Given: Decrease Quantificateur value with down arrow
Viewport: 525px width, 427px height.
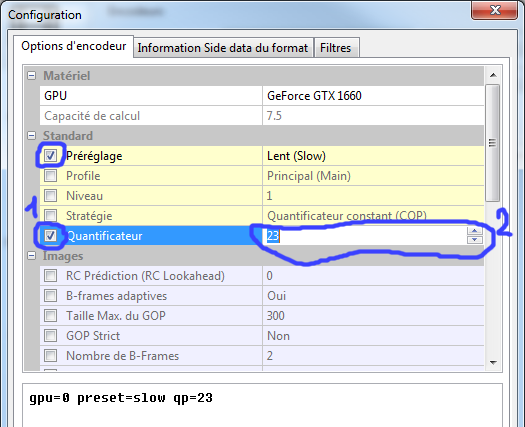Looking at the screenshot, I should (x=474, y=240).
